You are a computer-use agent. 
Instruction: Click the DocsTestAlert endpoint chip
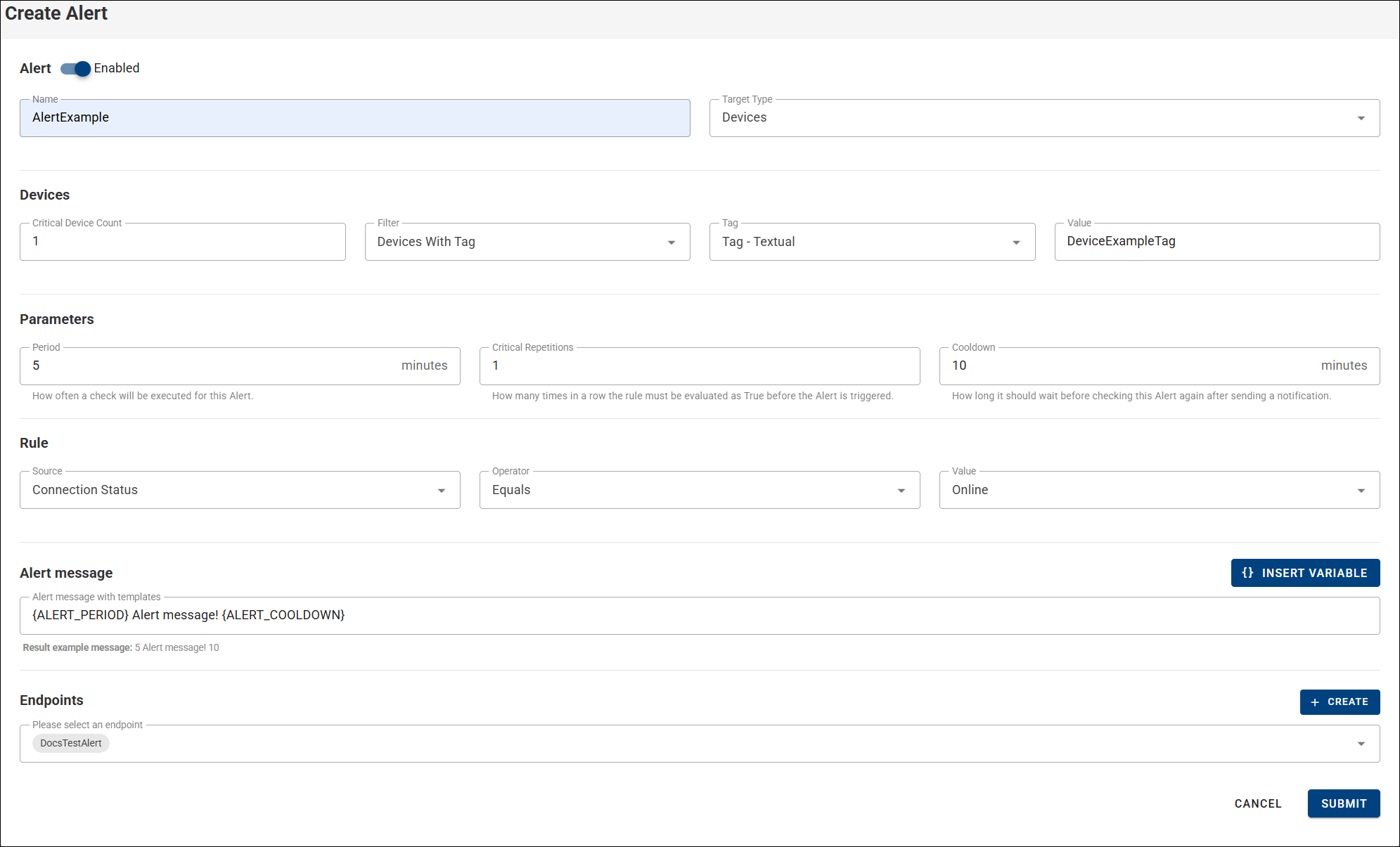coord(71,743)
